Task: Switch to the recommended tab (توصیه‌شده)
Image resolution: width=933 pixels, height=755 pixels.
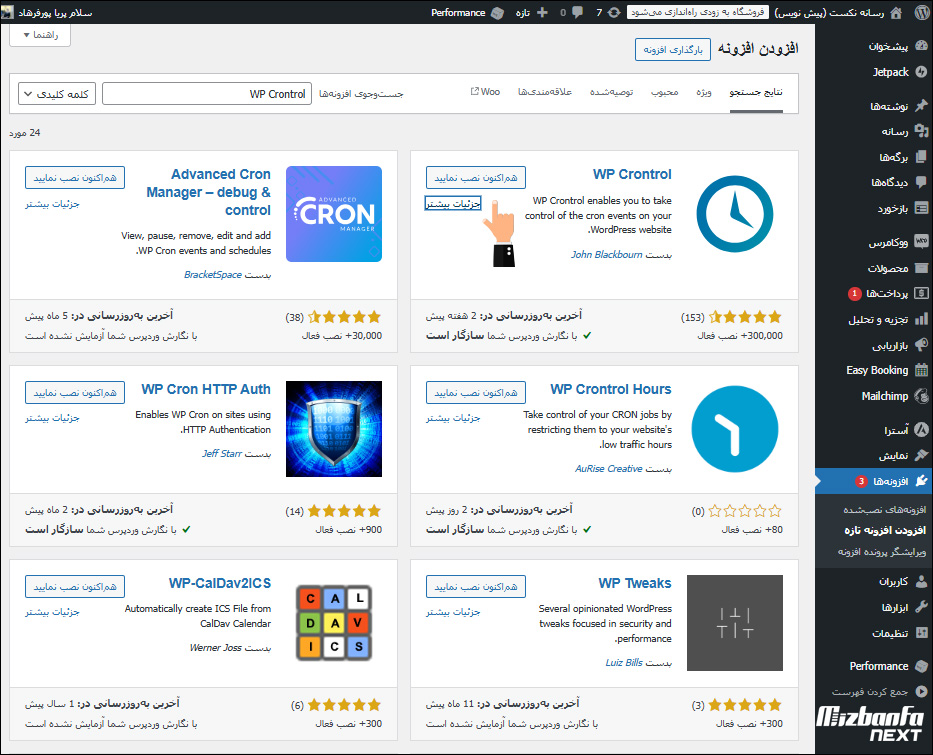Action: (x=612, y=92)
